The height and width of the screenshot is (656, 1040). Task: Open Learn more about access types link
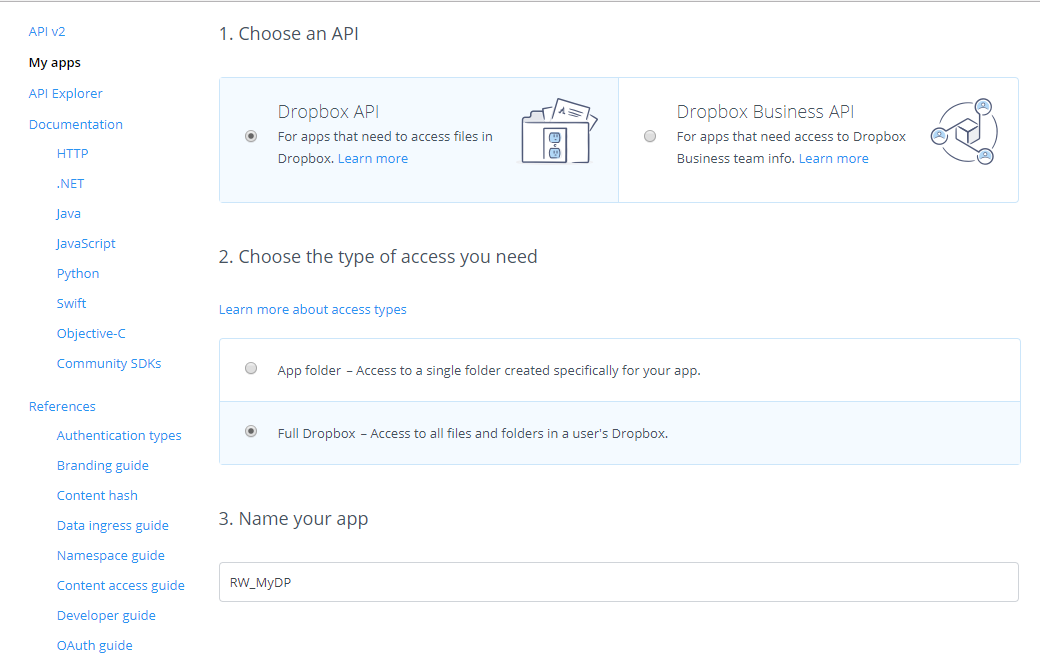click(x=312, y=310)
